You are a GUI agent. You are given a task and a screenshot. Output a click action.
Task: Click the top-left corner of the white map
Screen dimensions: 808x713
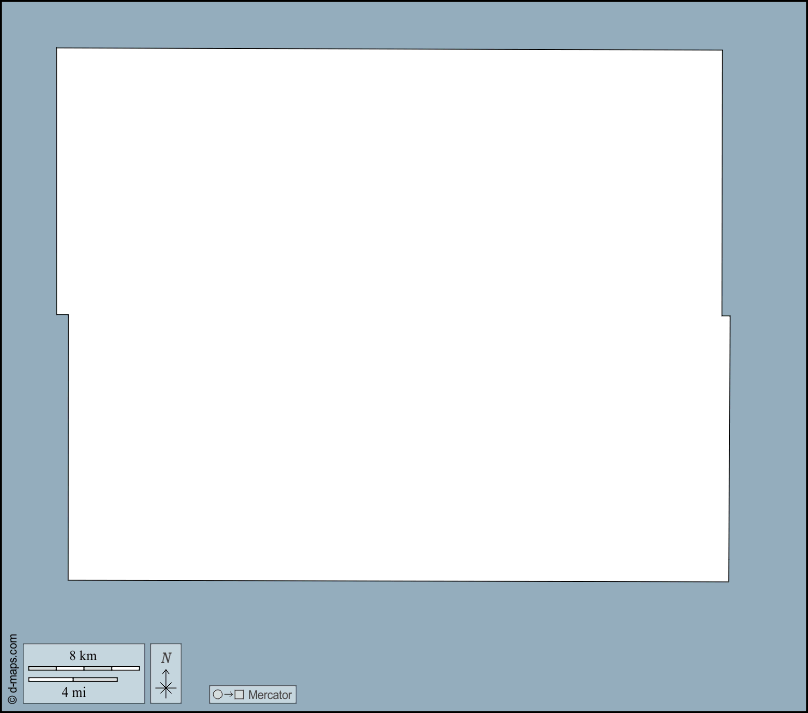pyautogui.click(x=58, y=49)
